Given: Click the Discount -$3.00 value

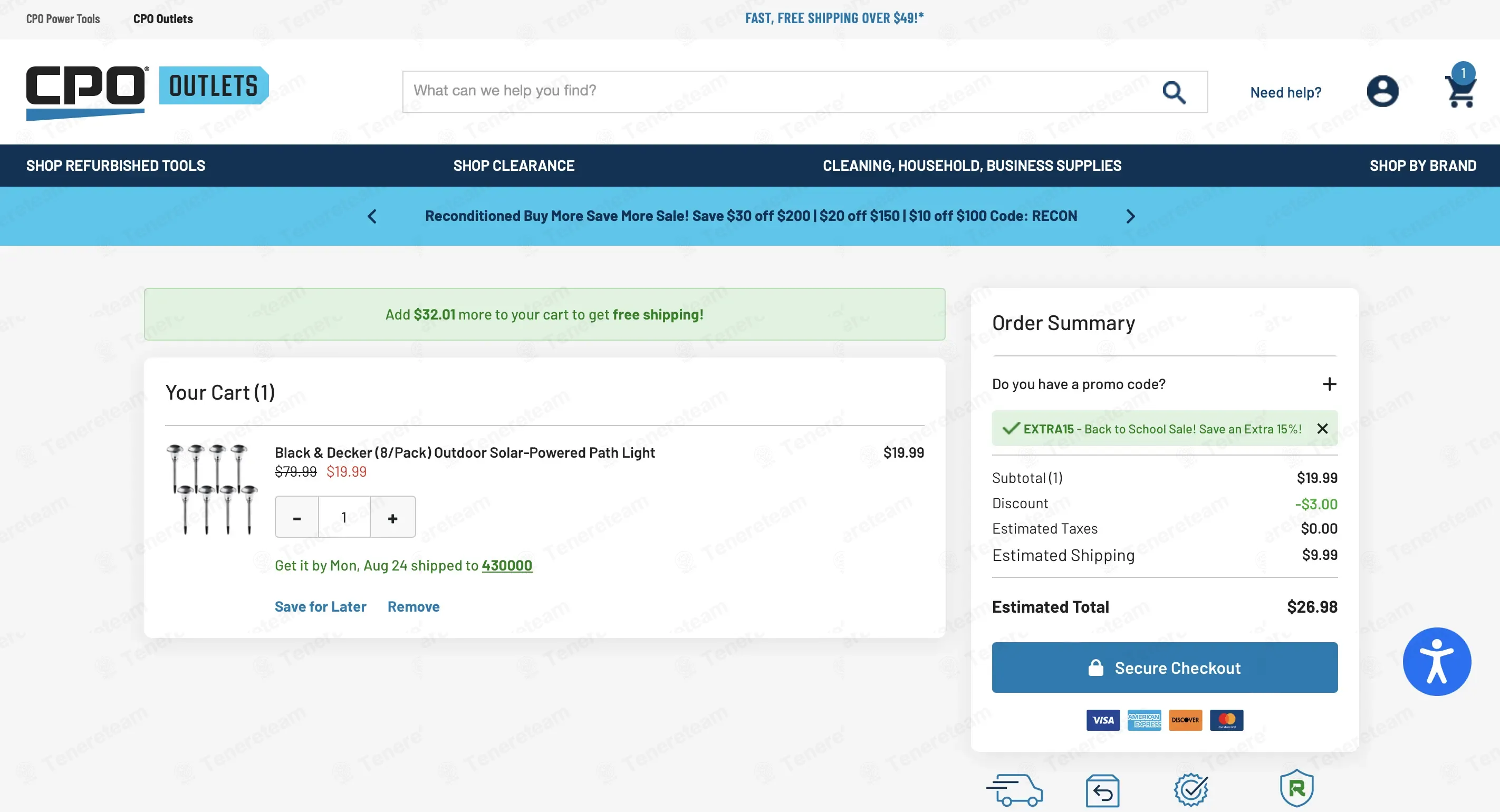Looking at the screenshot, I should coord(1316,504).
